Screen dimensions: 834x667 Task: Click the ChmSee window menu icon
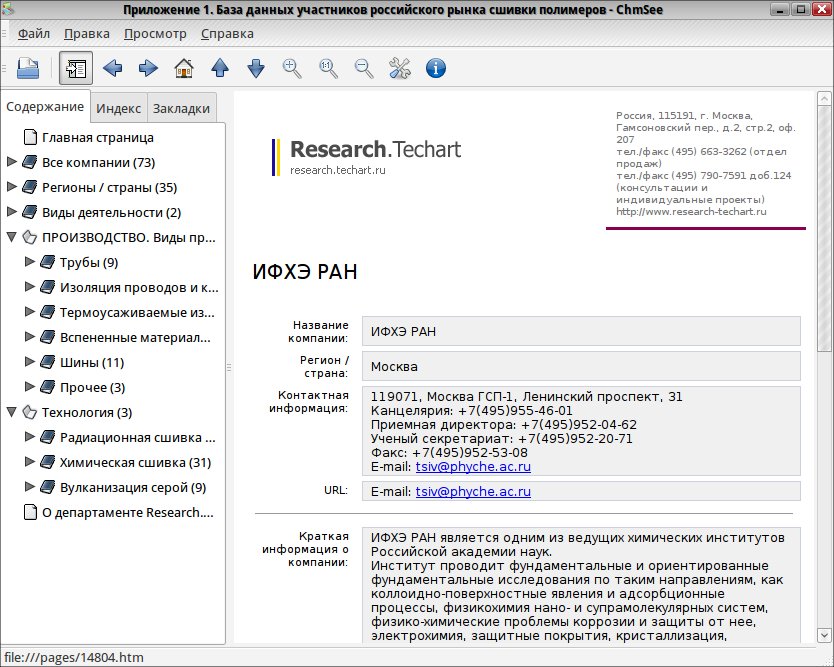[x=8, y=9]
